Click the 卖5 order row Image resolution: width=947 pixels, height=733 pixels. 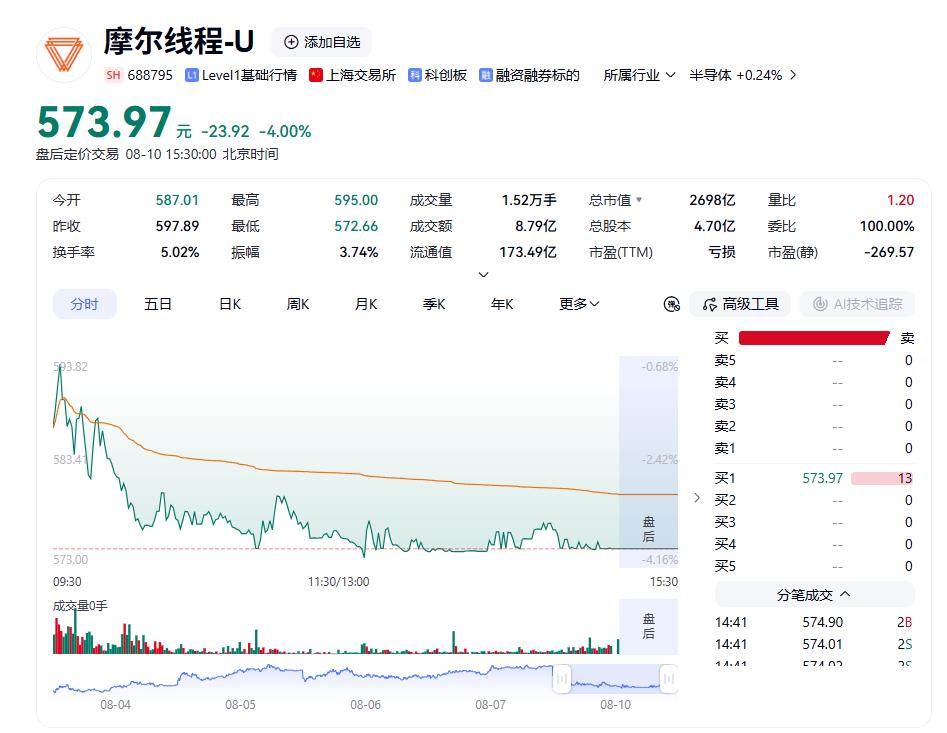(x=814, y=360)
